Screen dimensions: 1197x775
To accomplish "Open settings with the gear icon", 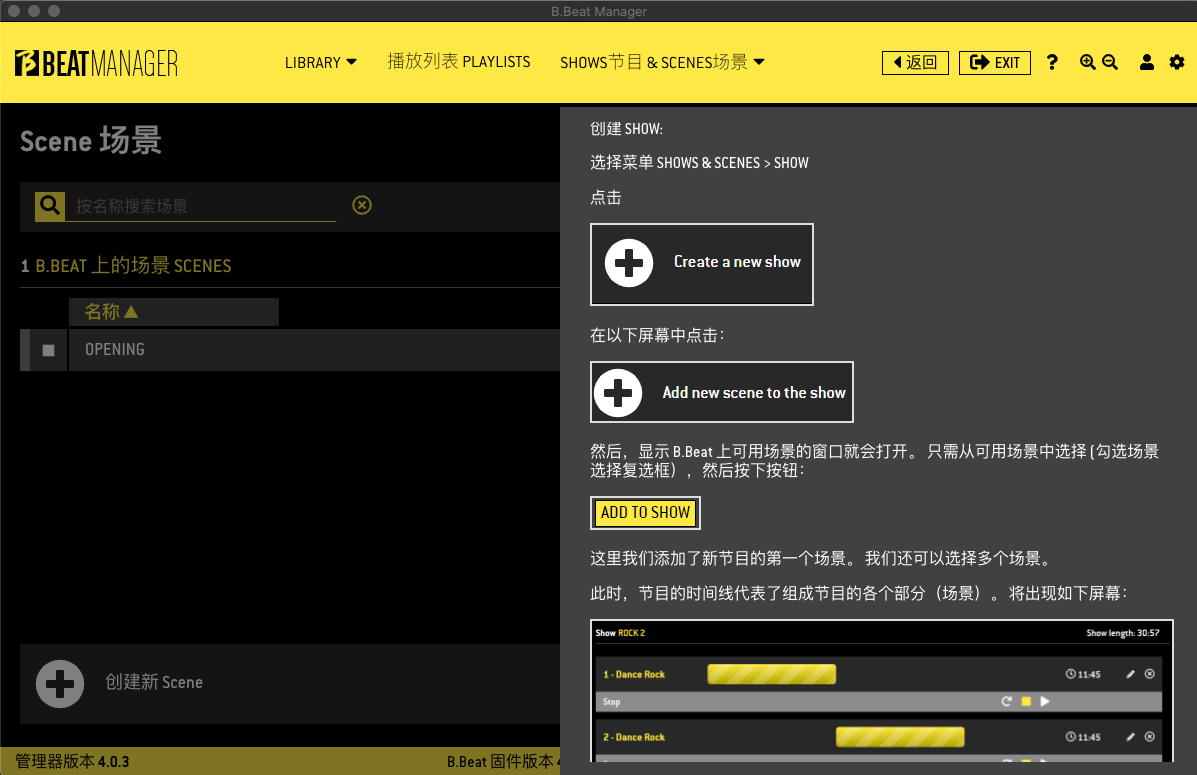I will point(1177,63).
